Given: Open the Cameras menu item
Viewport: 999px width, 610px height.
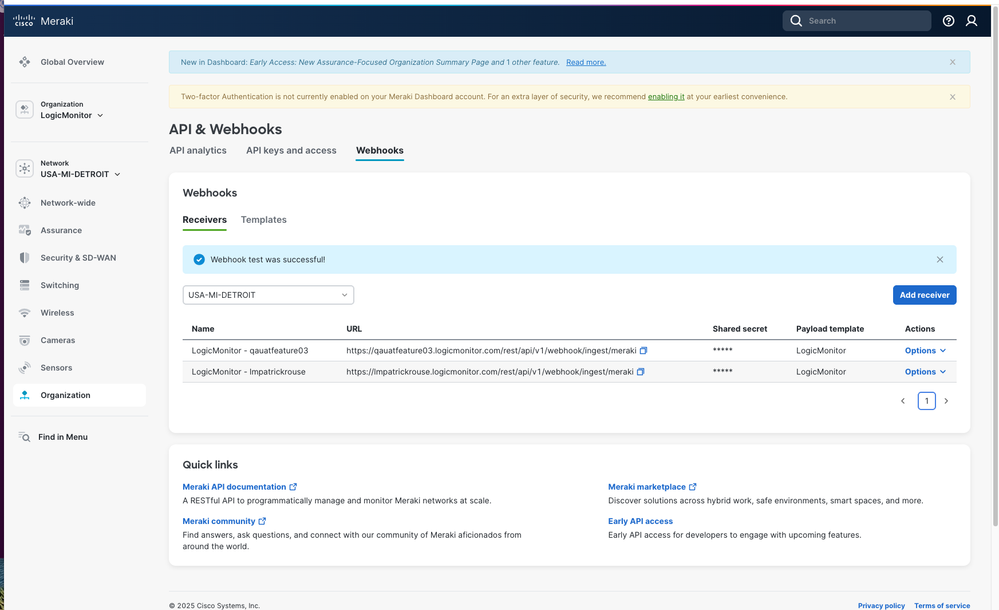Looking at the screenshot, I should (58, 340).
